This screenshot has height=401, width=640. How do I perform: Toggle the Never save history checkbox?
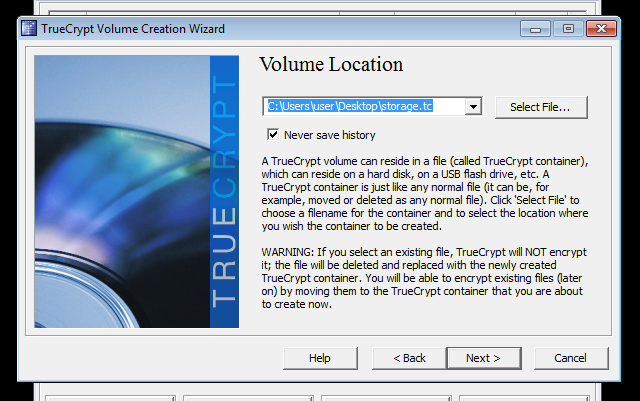click(272, 134)
